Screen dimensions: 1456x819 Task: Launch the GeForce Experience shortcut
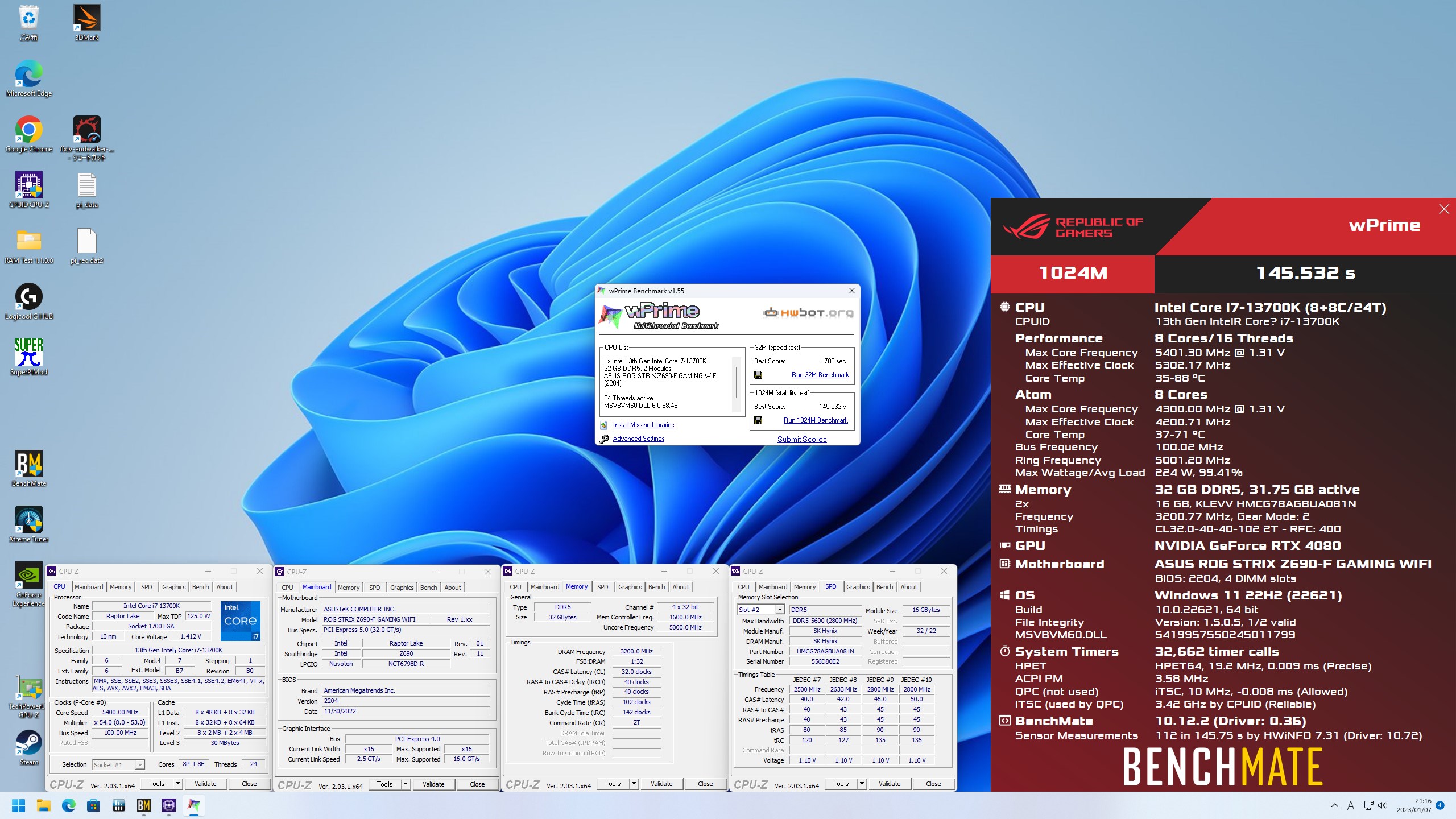click(28, 584)
